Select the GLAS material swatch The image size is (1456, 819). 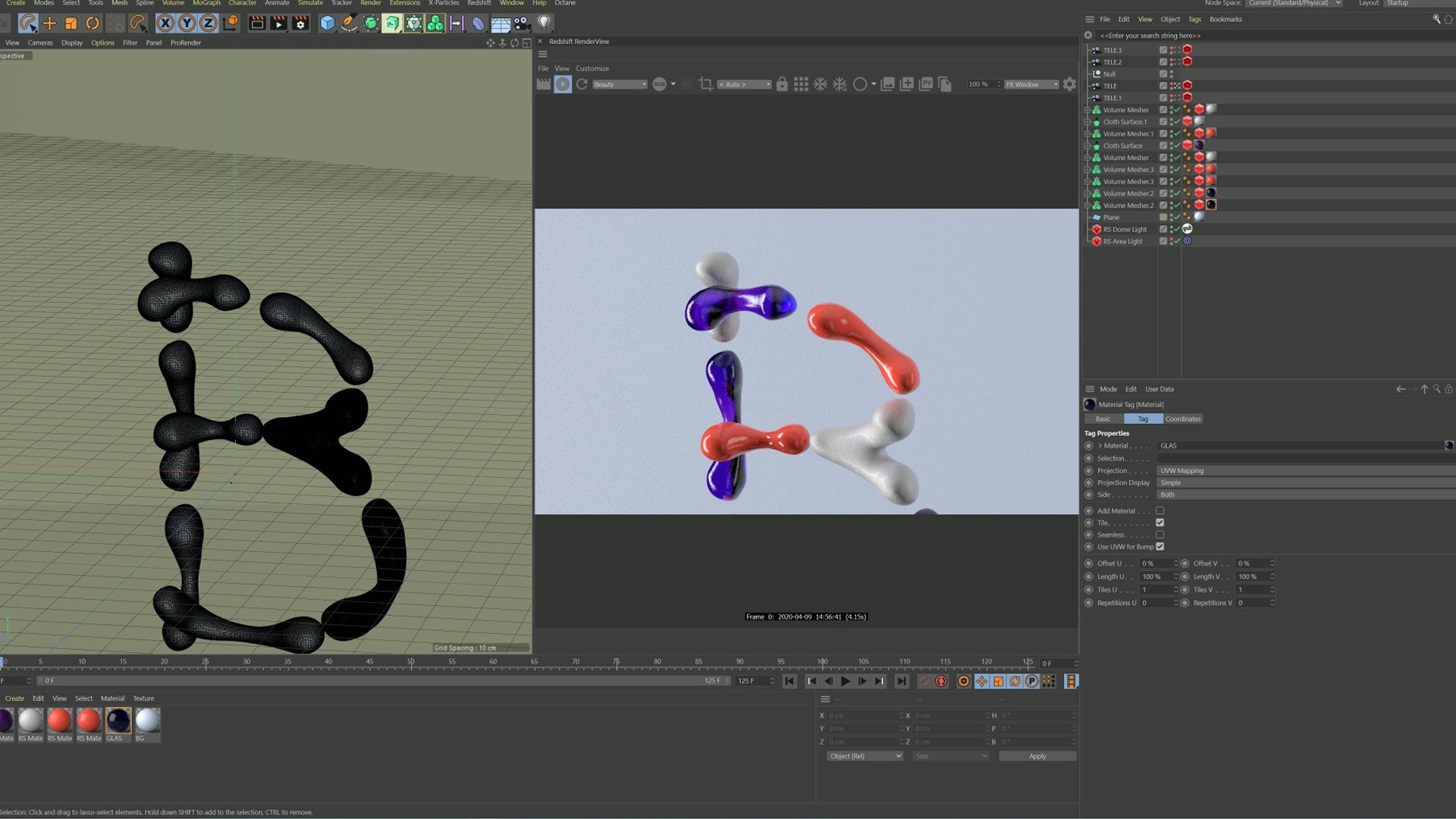click(x=118, y=720)
